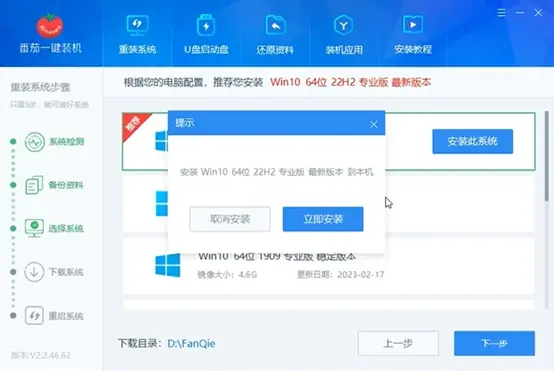Click the tomato logo icon

[x=50, y=25]
